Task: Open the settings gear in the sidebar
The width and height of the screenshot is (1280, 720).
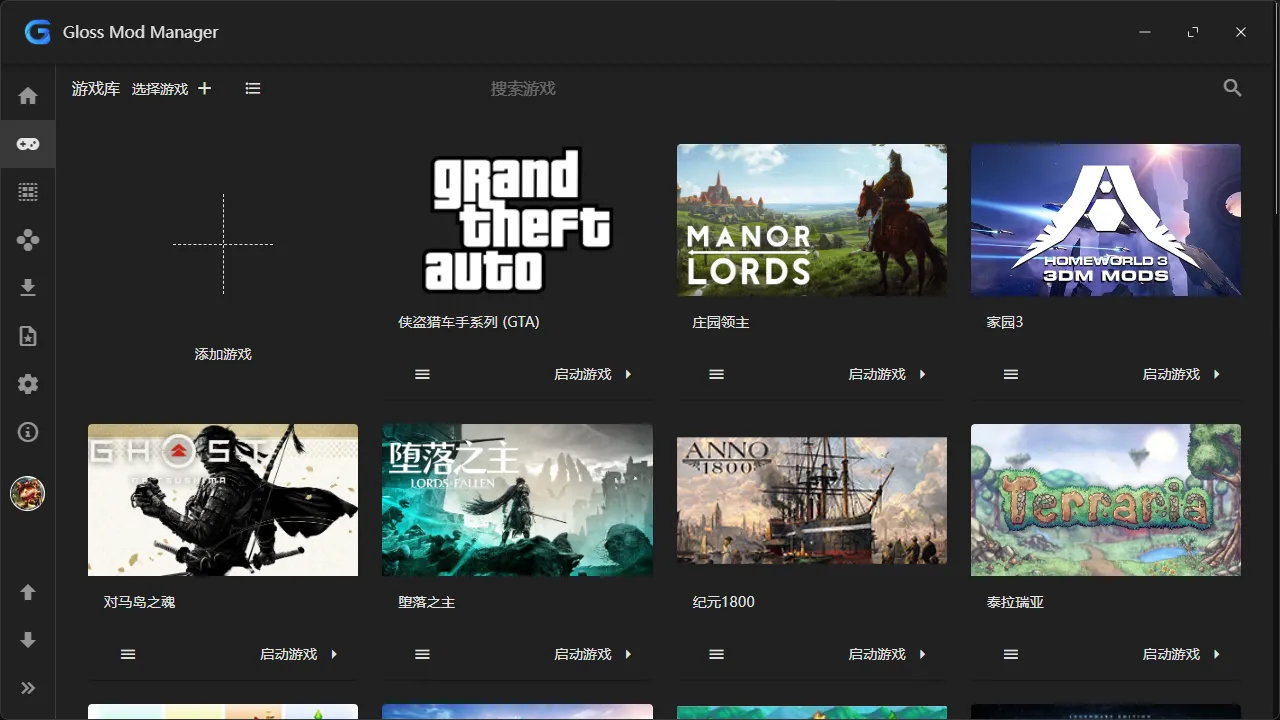Action: point(27,383)
